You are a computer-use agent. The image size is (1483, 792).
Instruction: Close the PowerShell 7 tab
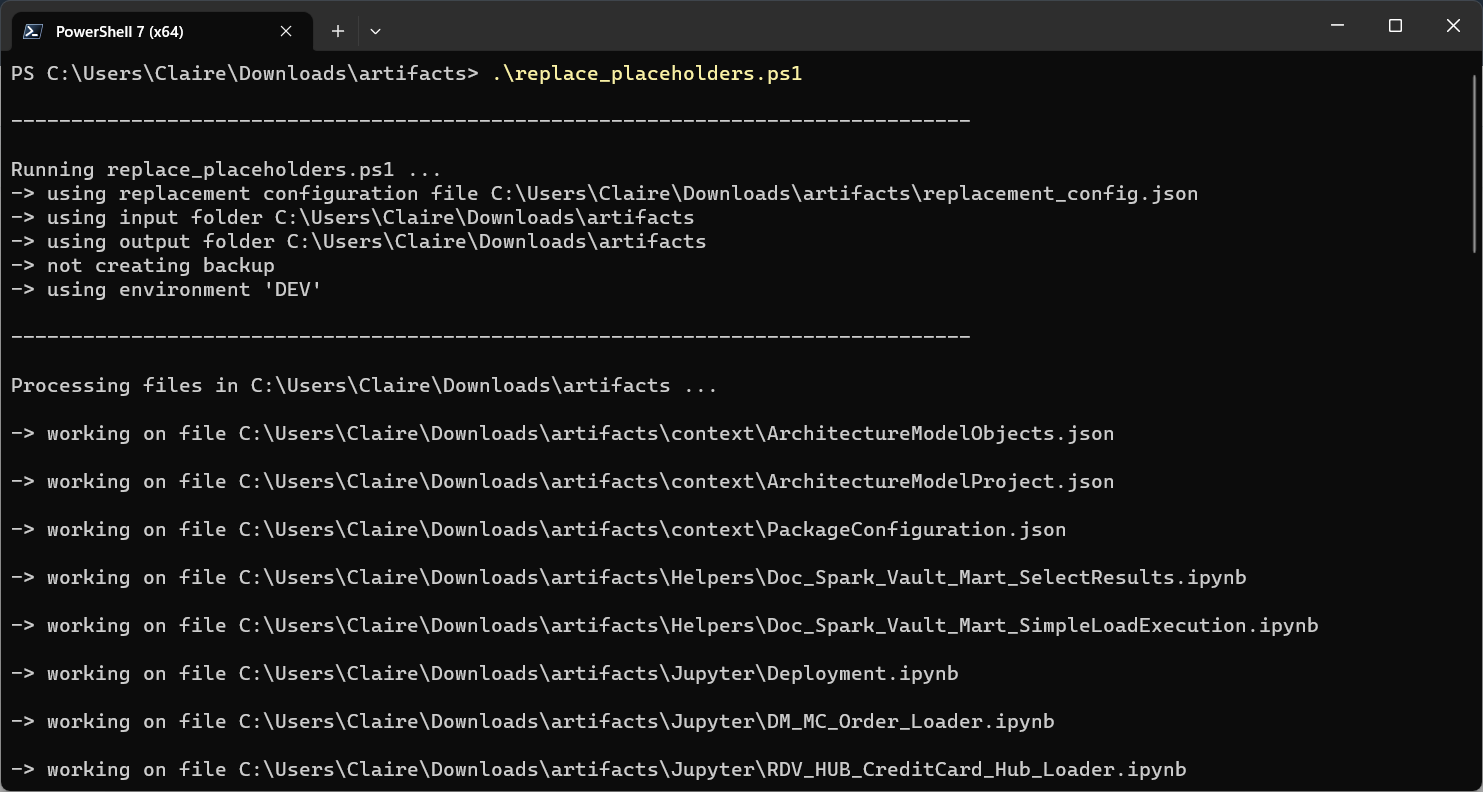285,31
